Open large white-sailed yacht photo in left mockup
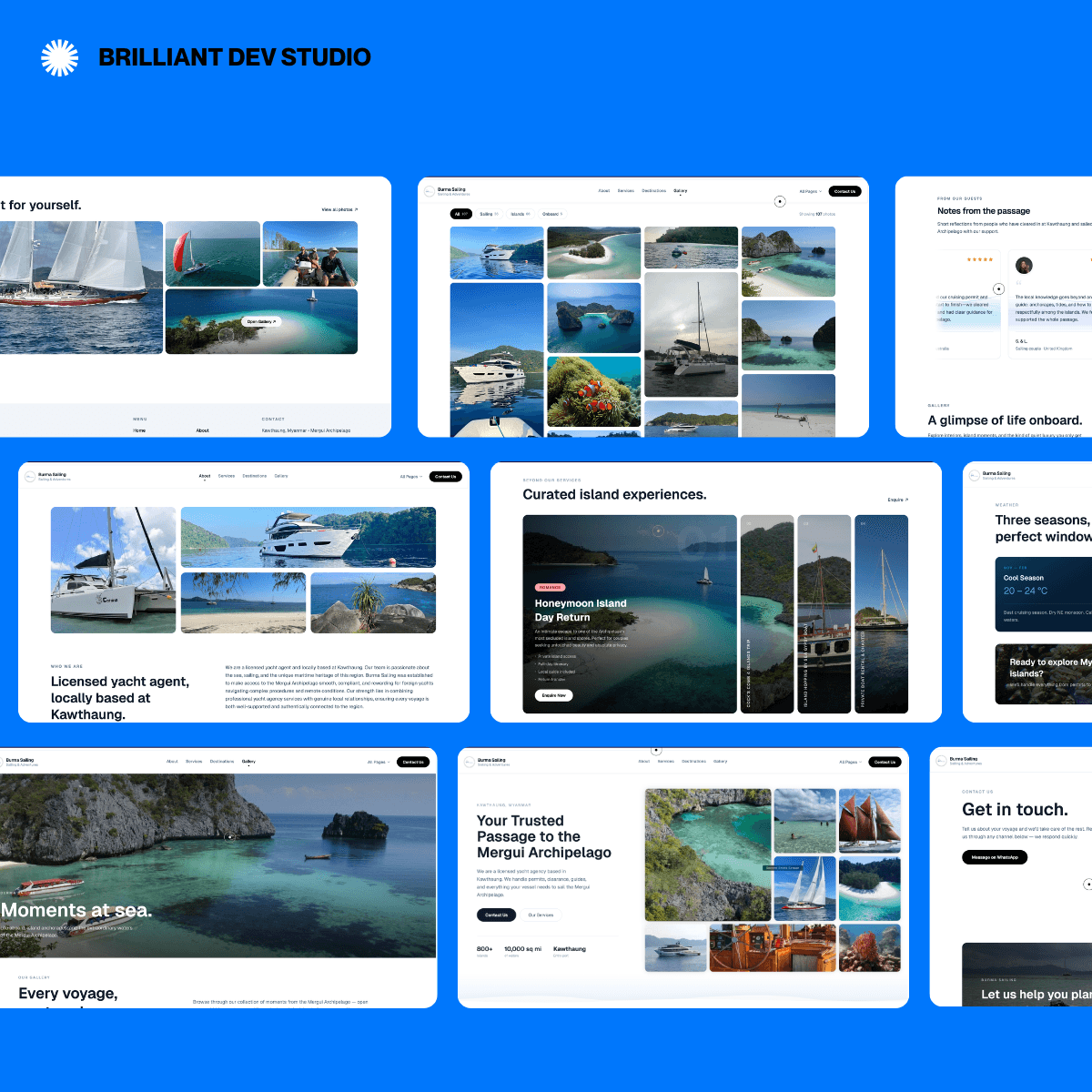 pyautogui.click(x=81, y=288)
